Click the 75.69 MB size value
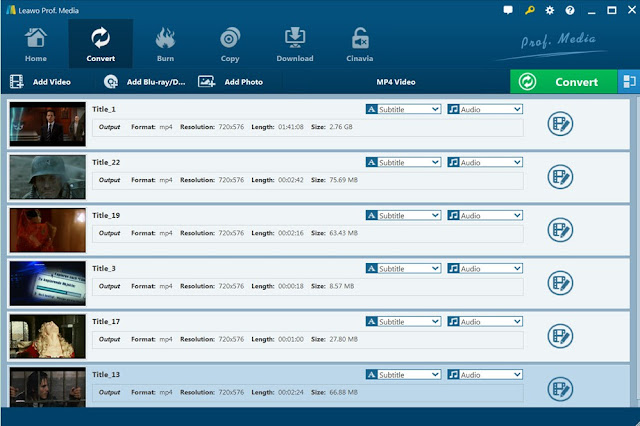The width and height of the screenshot is (640, 426). pos(343,180)
